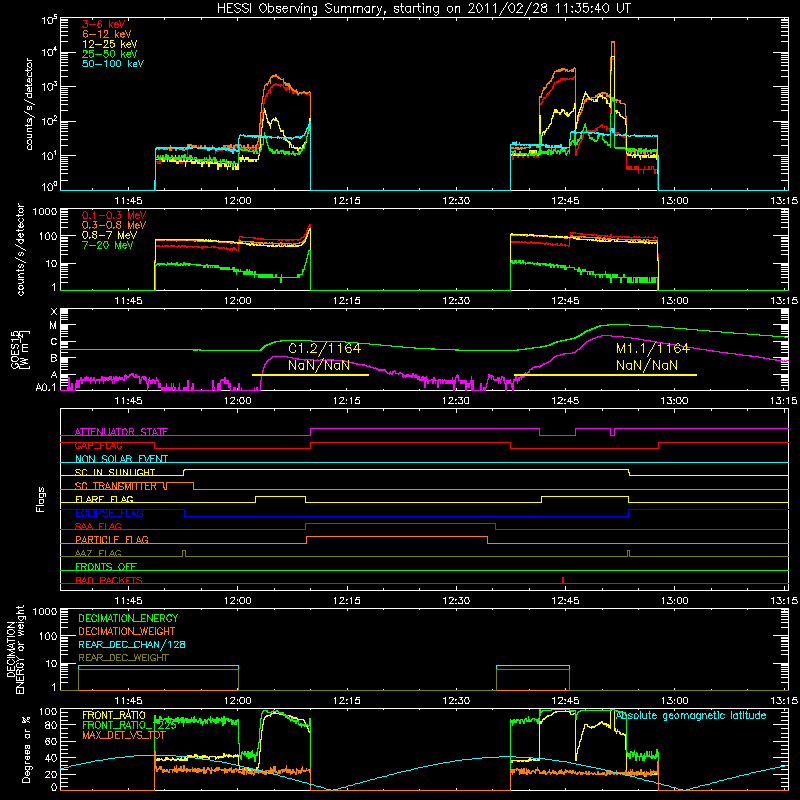Click the NON_SOLAR_EVENT flag label
Image resolution: width=800 pixels, height=800 pixels.
coord(121,459)
